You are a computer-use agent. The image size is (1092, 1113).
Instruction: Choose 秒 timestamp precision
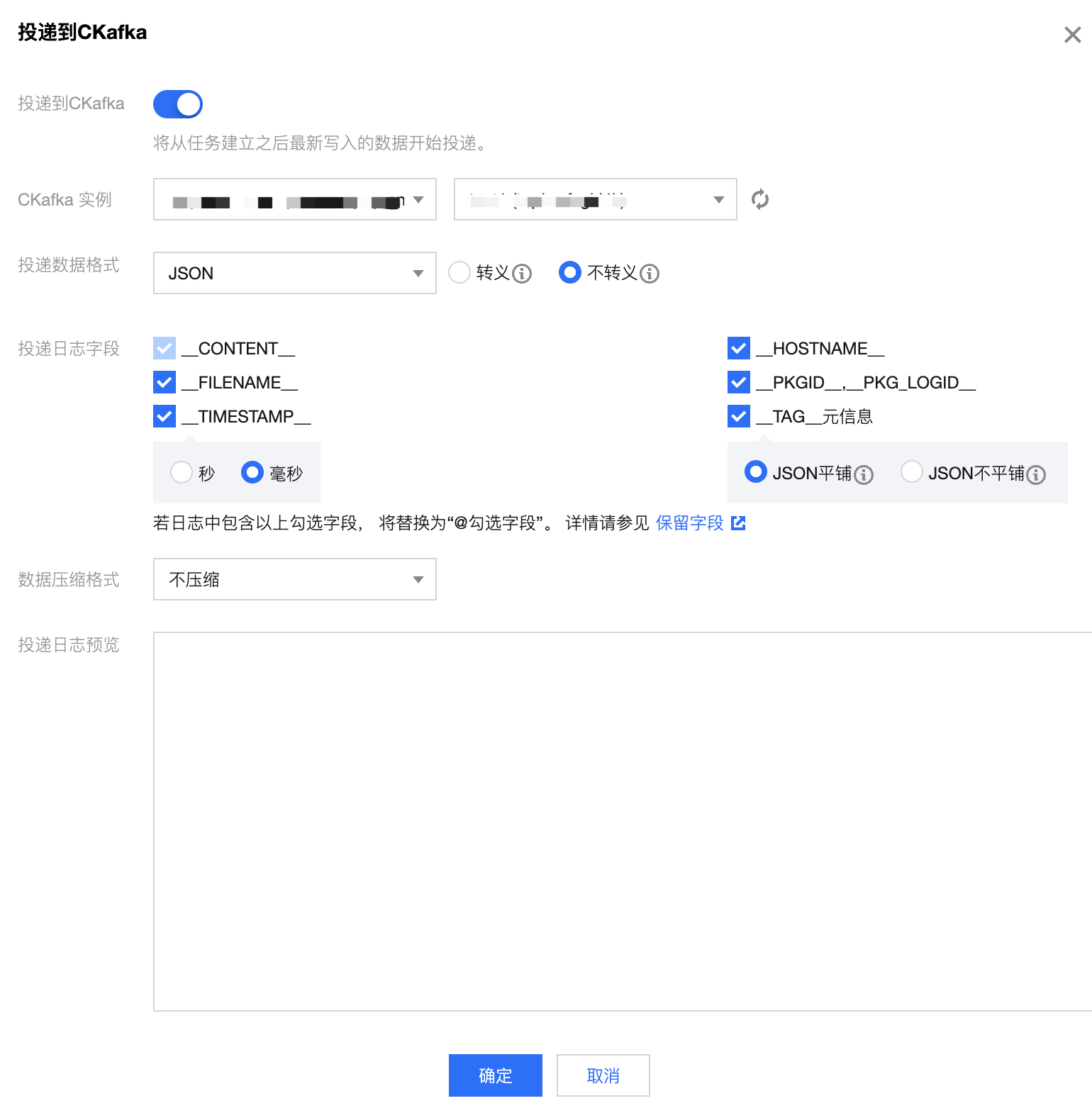(182, 472)
